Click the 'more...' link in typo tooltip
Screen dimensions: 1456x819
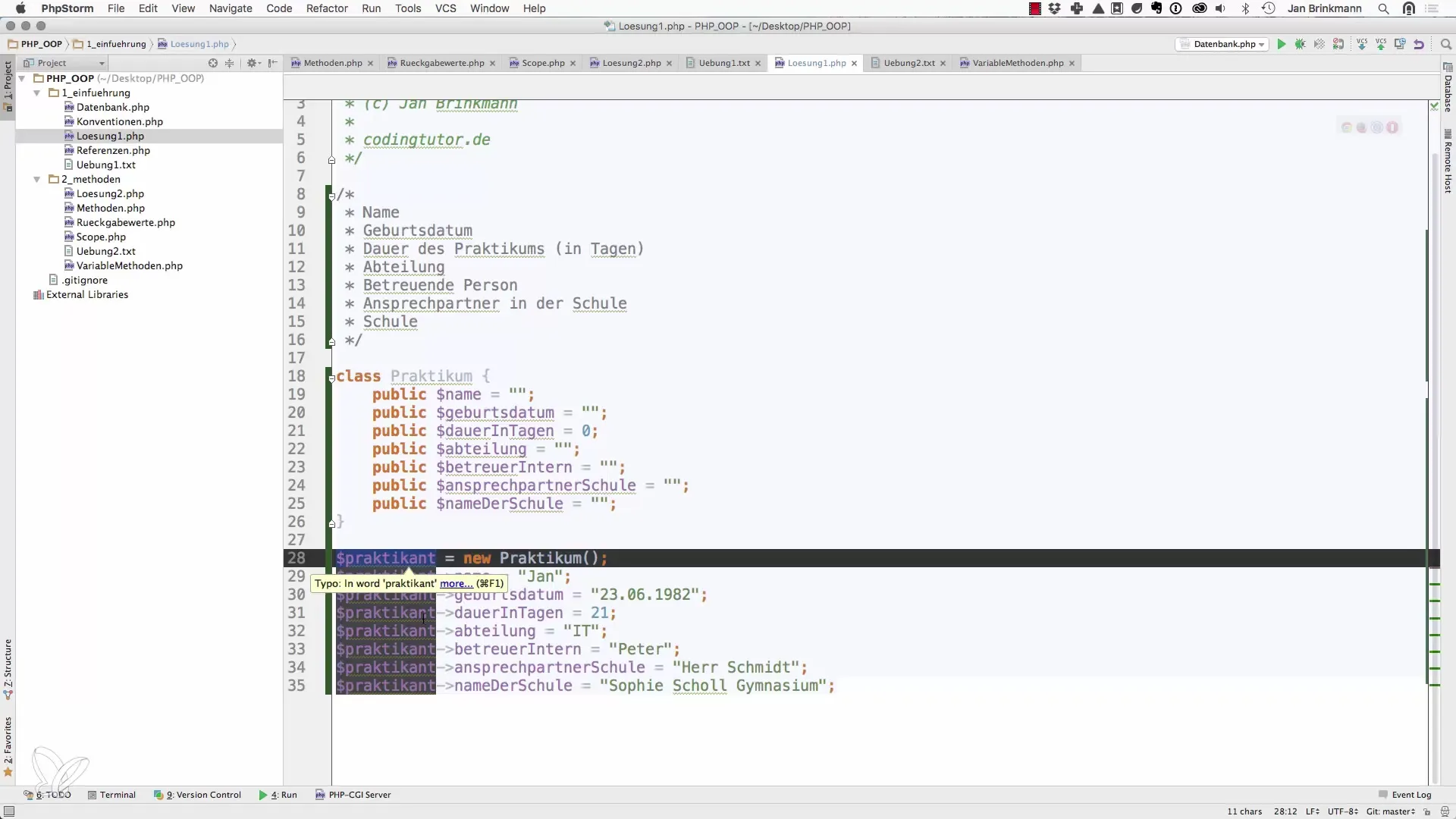coord(457,583)
